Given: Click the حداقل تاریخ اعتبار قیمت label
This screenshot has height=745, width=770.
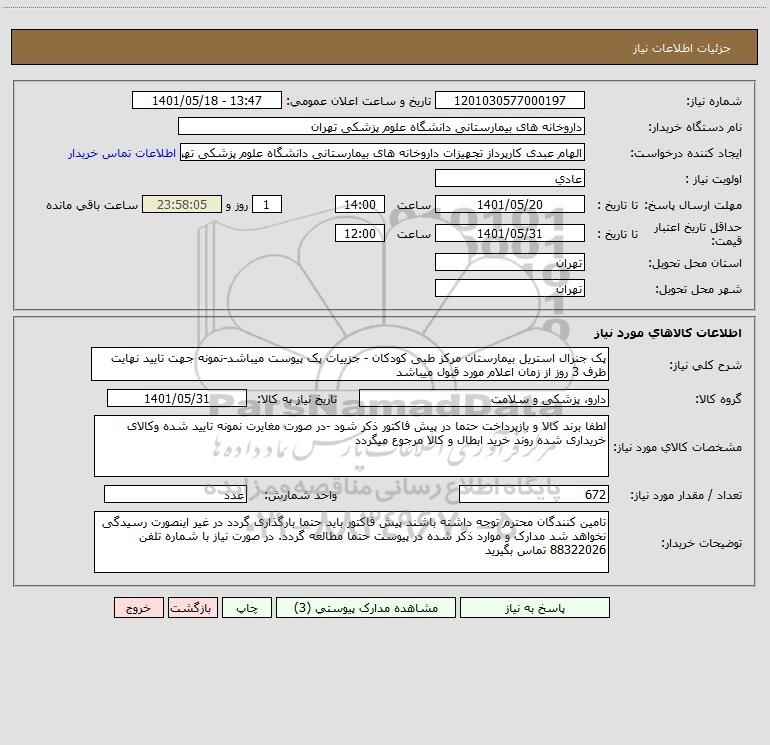Looking at the screenshot, I should tap(698, 234).
